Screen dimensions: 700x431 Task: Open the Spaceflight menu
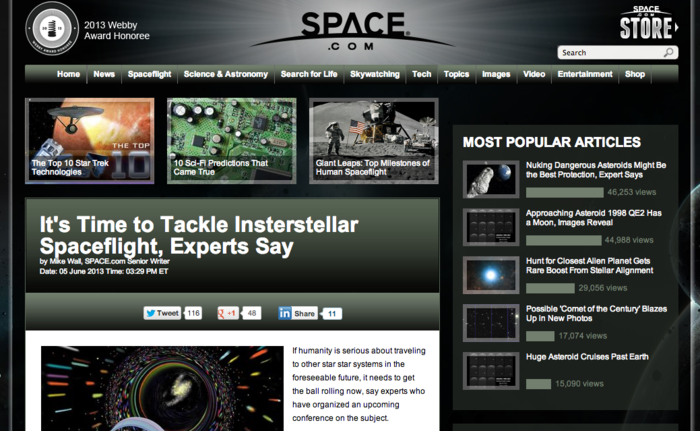tap(150, 74)
